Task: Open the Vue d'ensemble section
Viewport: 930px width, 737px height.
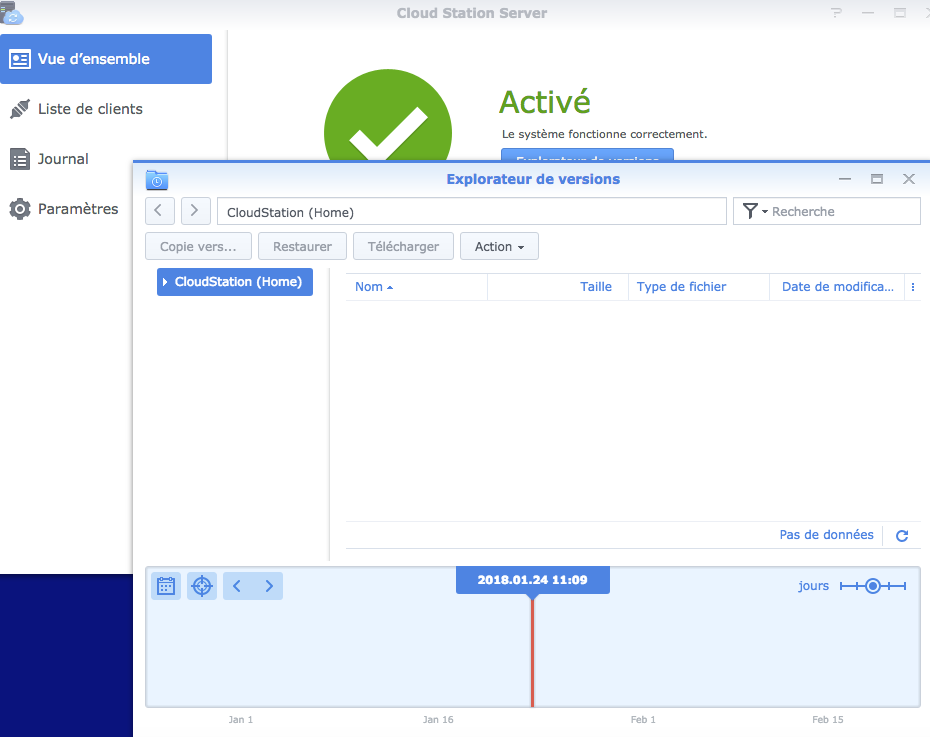Action: [x=106, y=59]
